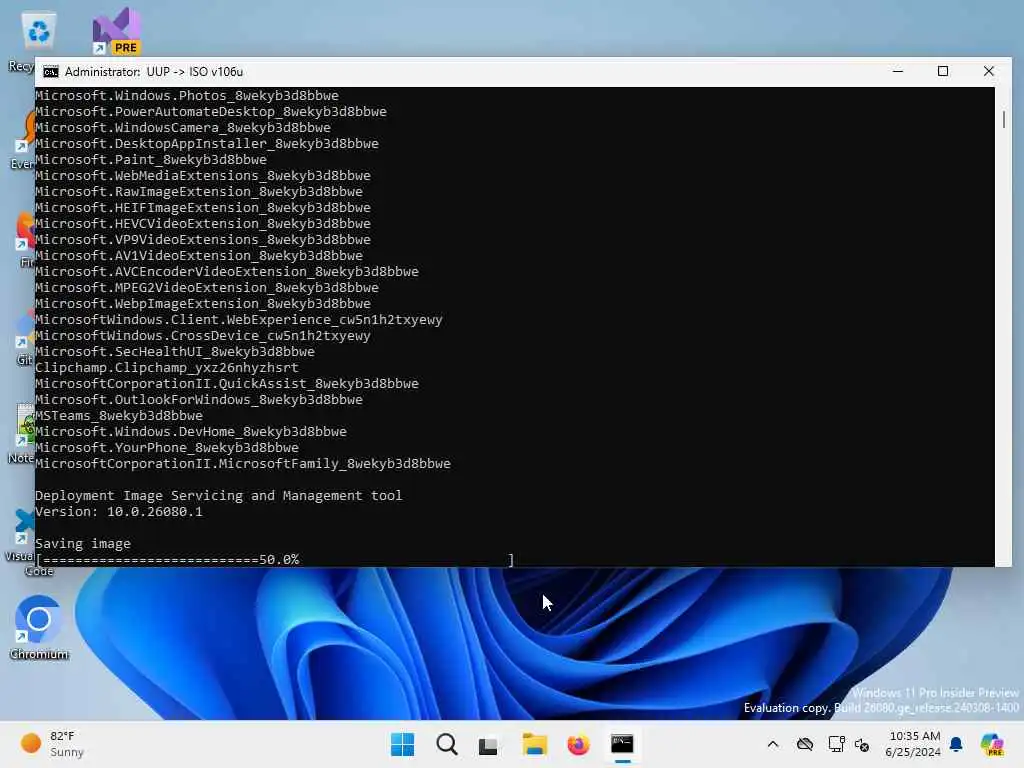Open Firefox from the taskbar
The image size is (1024, 768).
click(x=578, y=744)
